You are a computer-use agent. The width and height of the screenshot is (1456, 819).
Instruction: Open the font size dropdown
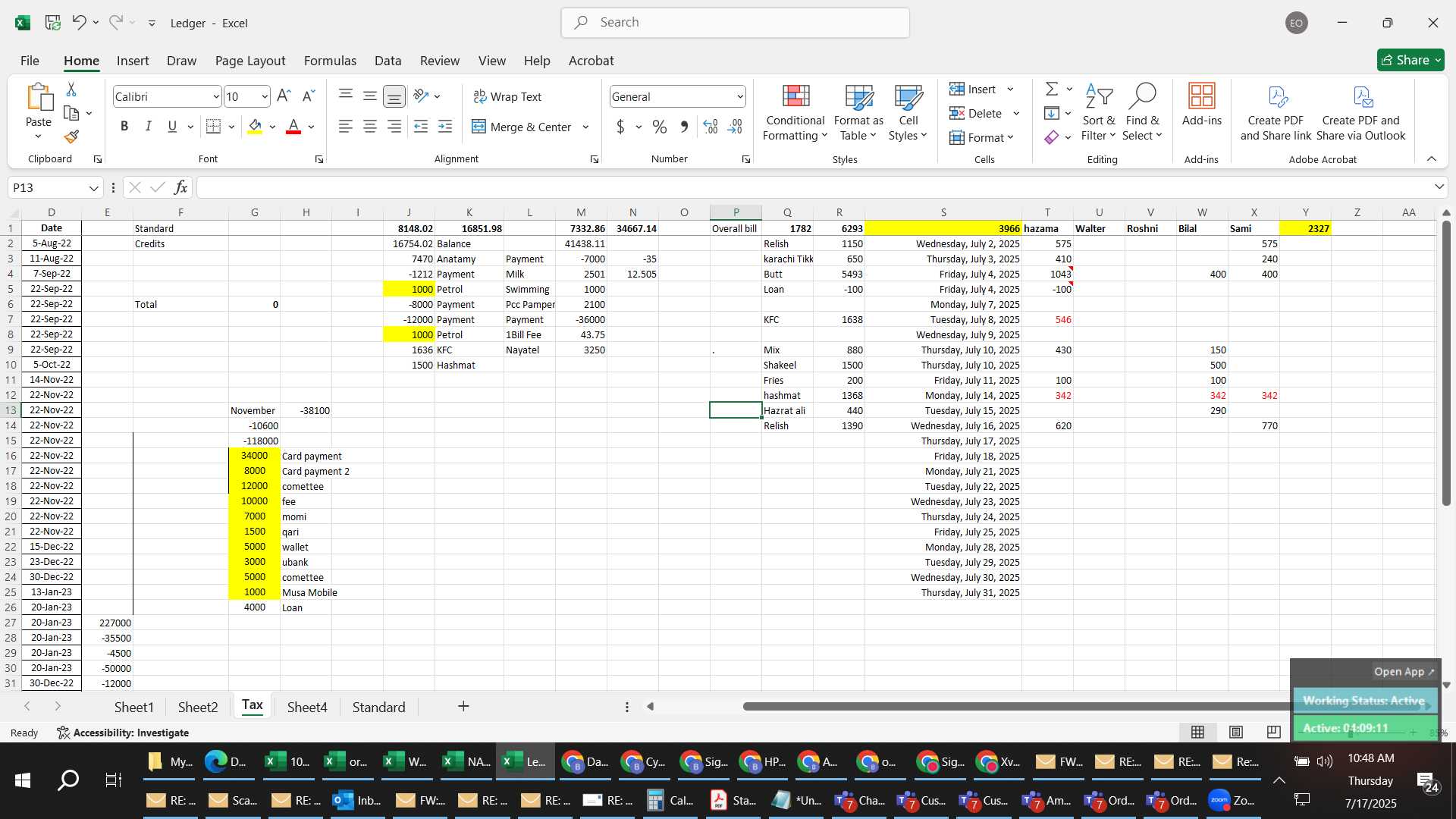pyautogui.click(x=264, y=97)
